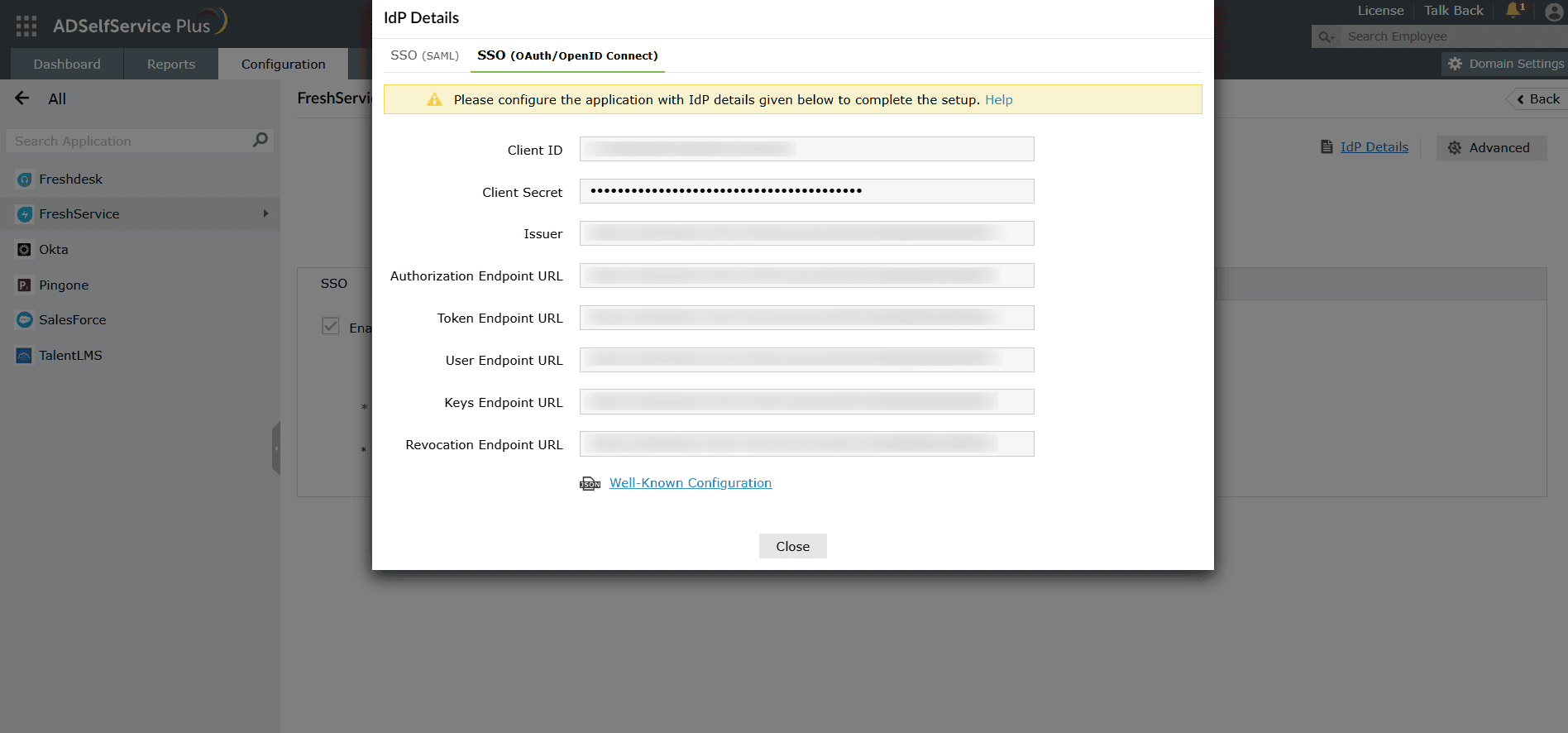Click the IdP Details dialog title
The width and height of the screenshot is (1568, 733).
(x=421, y=18)
